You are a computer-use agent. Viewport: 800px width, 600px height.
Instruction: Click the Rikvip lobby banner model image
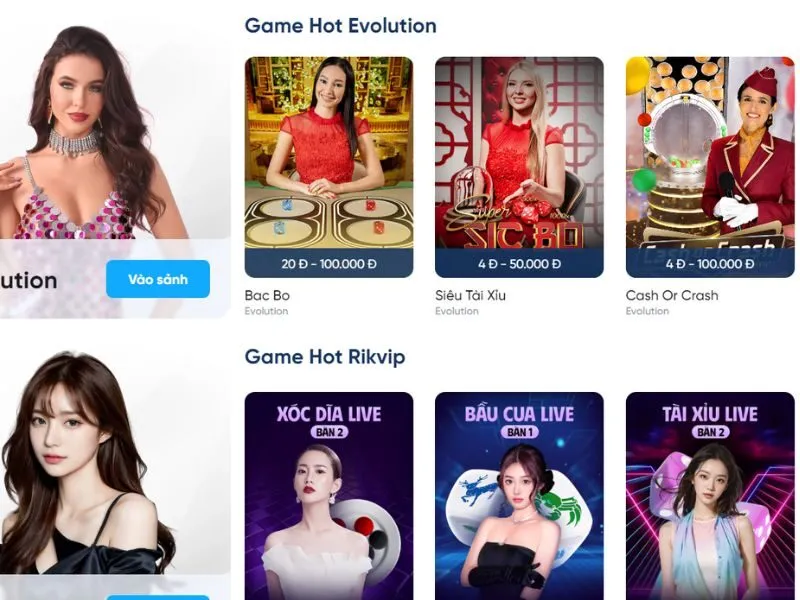[x=89, y=462]
